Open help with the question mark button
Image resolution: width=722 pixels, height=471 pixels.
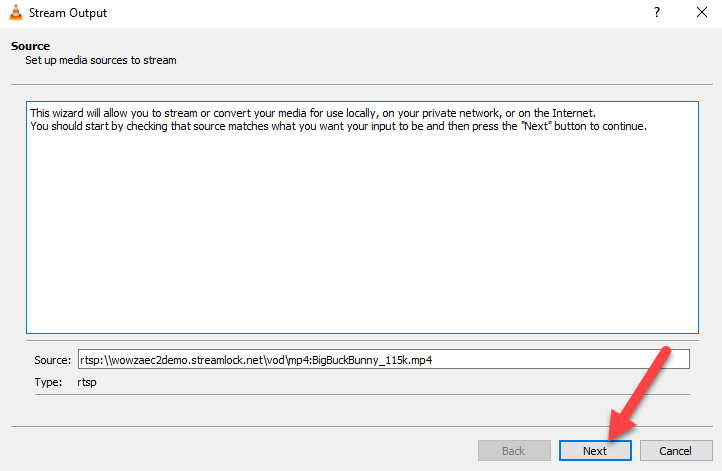[657, 12]
